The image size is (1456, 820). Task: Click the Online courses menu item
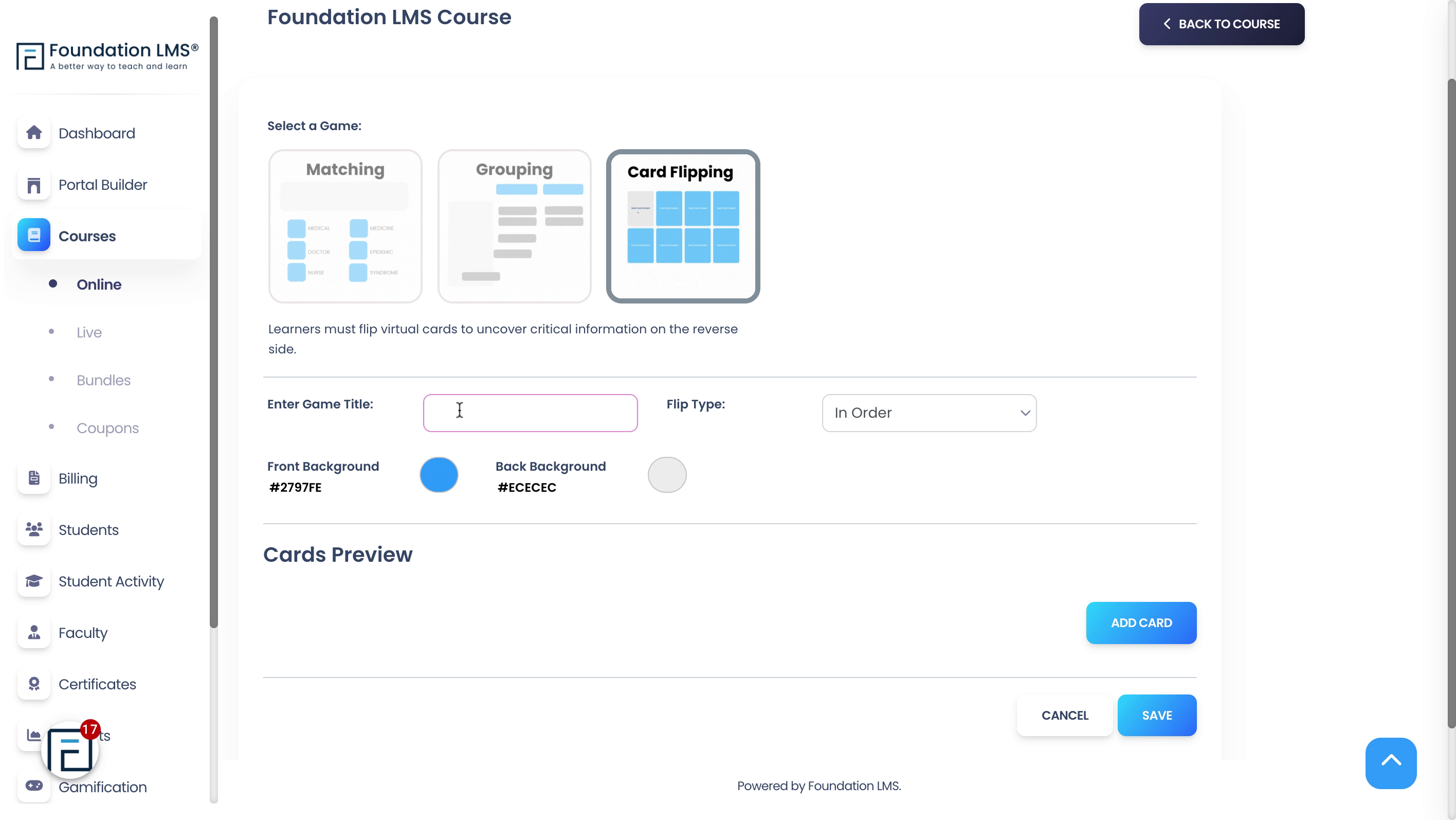click(x=100, y=283)
